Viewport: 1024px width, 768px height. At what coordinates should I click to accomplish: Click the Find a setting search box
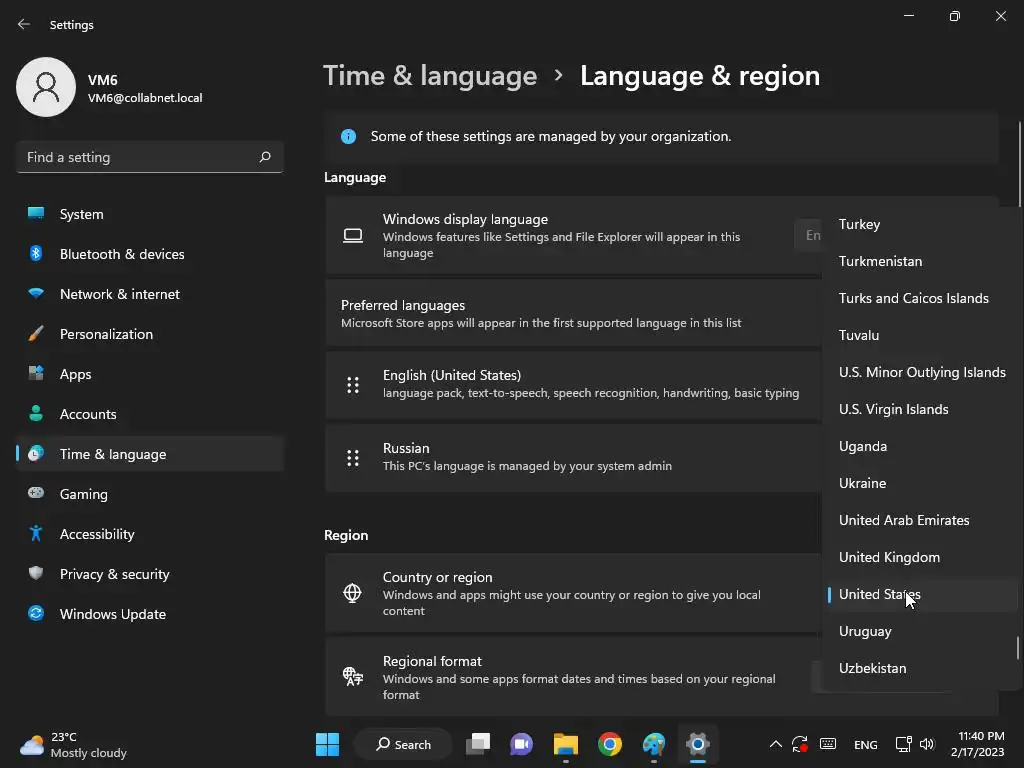tap(150, 157)
